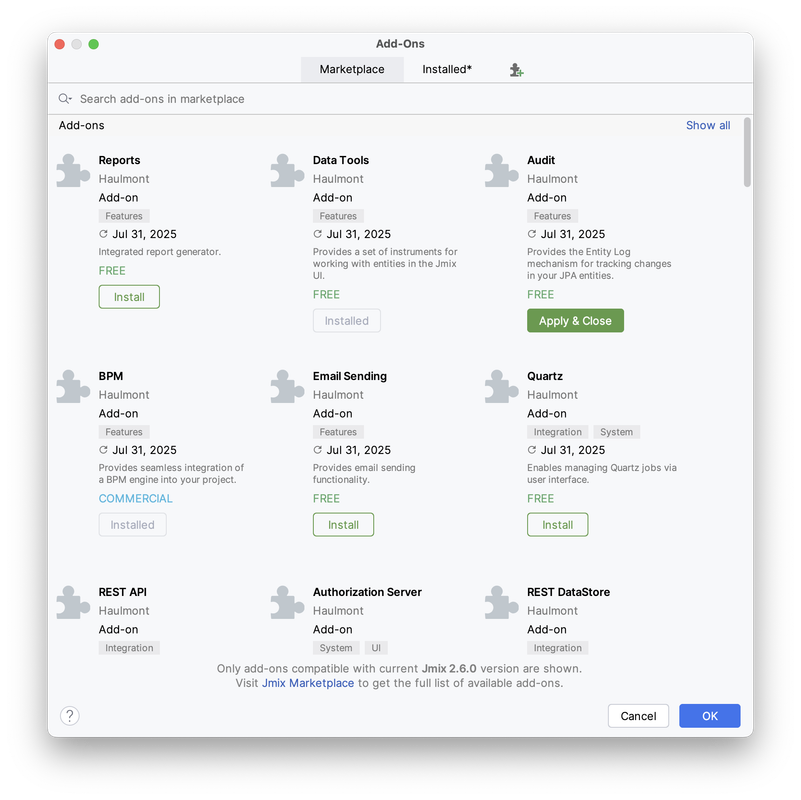Click the Integration tag under REST DataStore
801x800 pixels.
[x=557, y=648]
